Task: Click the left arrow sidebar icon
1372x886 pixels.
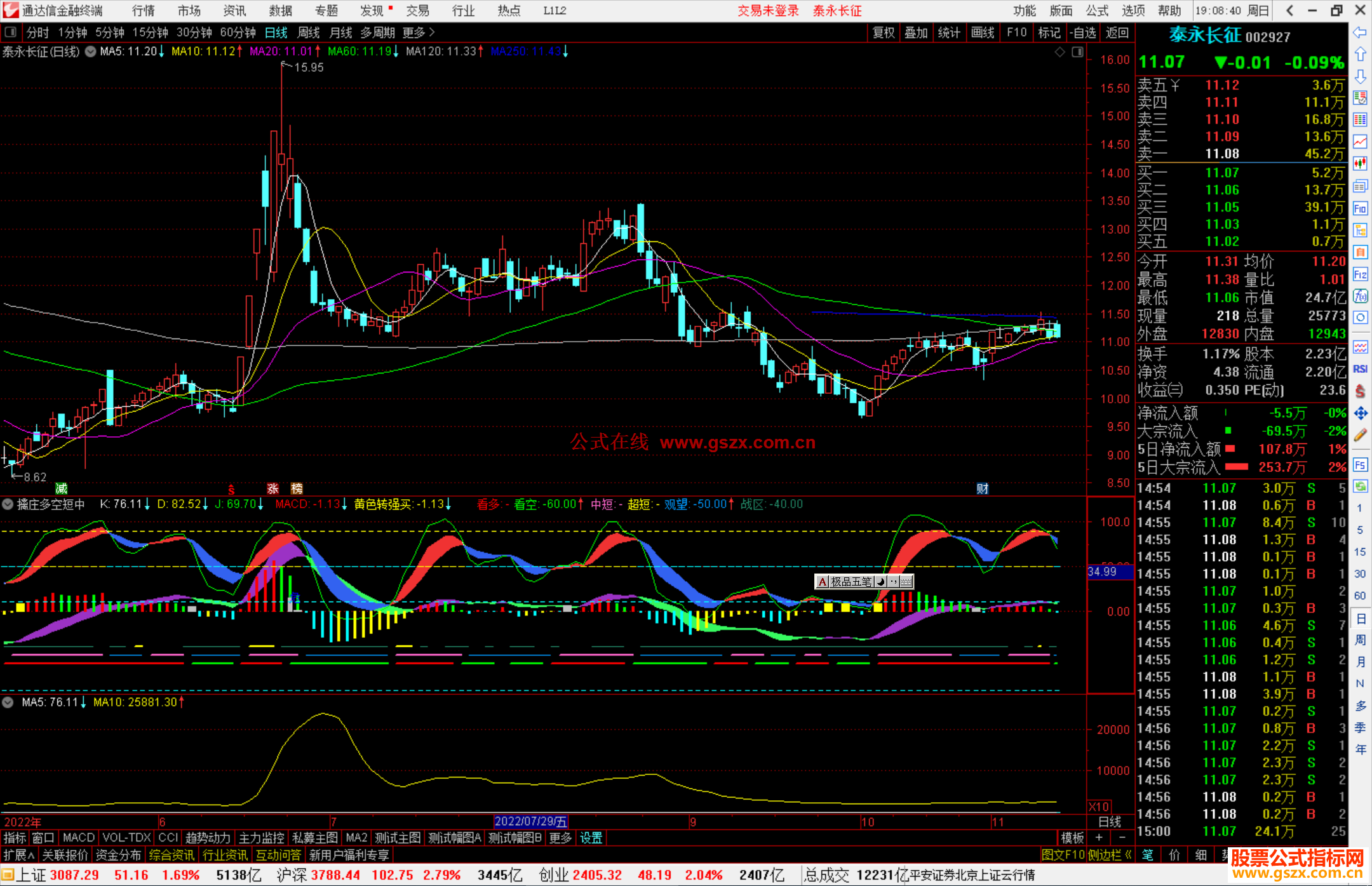Action: (1360, 32)
